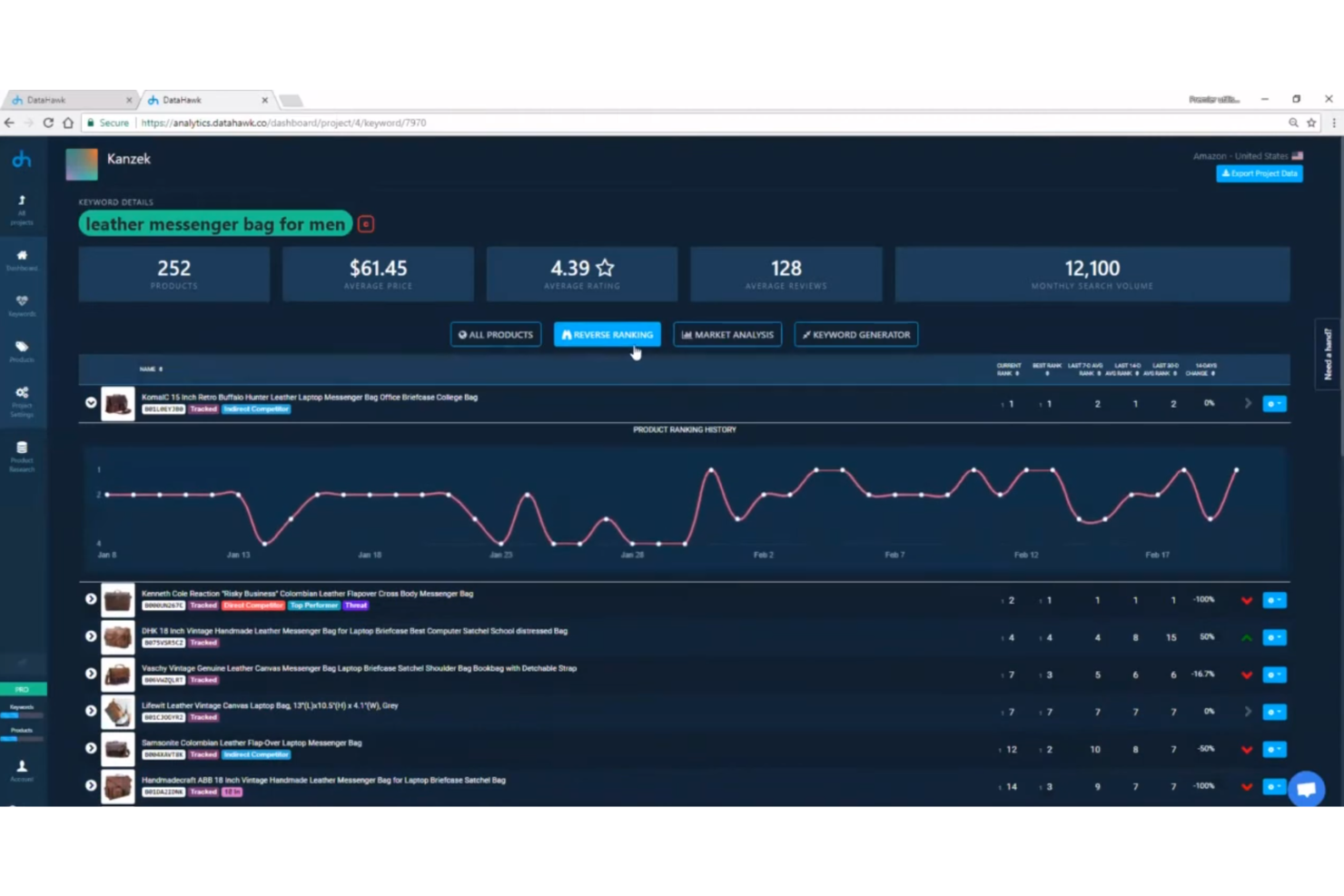The width and height of the screenshot is (1344, 896).
Task: Click browser back arrow
Action: [10, 123]
